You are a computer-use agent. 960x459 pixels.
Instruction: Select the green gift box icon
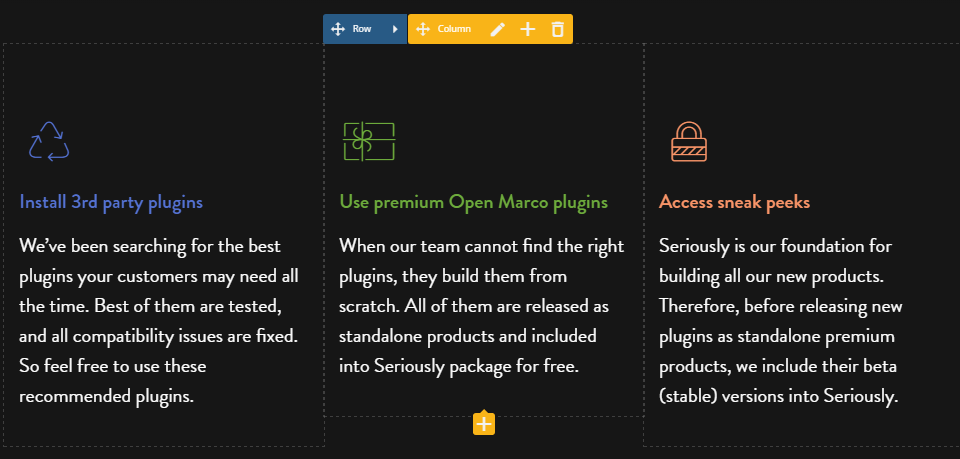click(369, 141)
